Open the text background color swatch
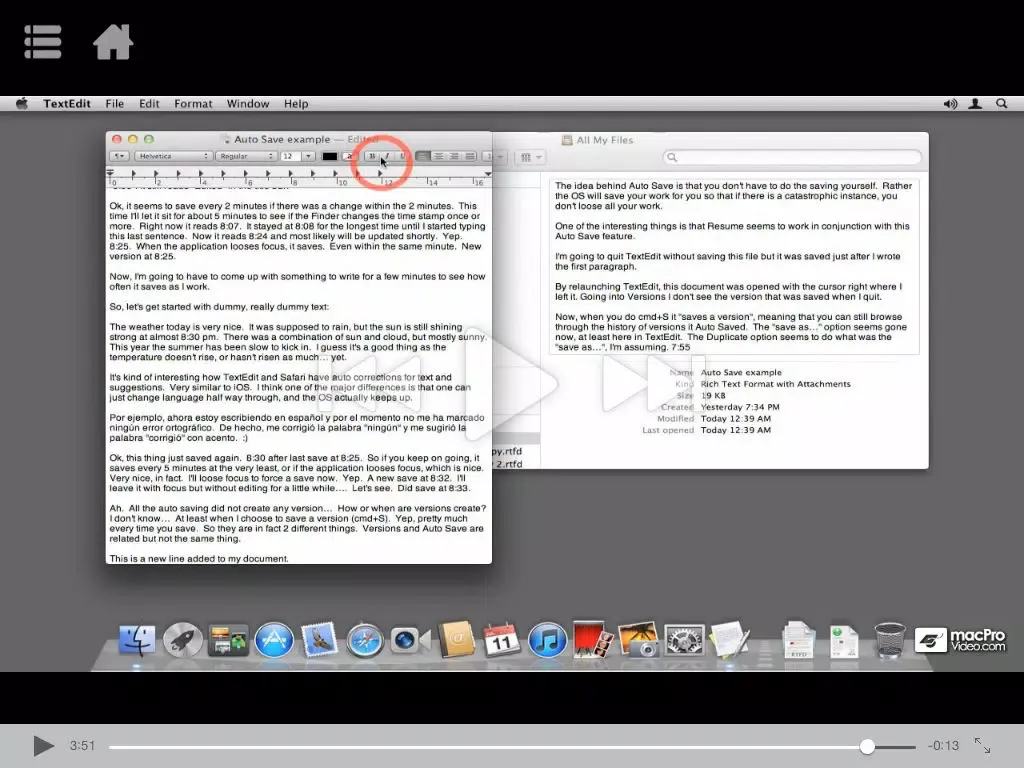 coord(349,156)
